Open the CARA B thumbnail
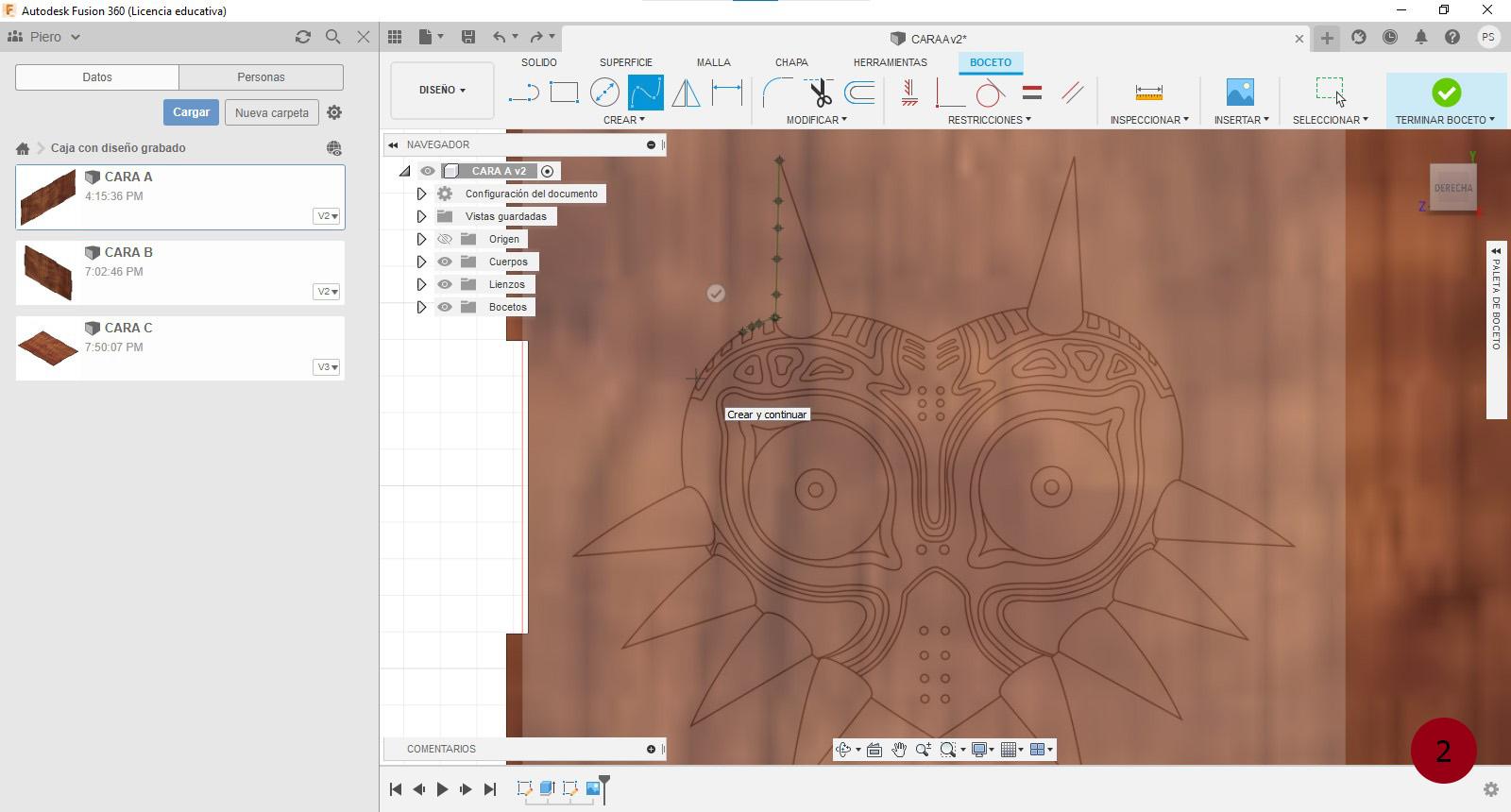 point(47,273)
